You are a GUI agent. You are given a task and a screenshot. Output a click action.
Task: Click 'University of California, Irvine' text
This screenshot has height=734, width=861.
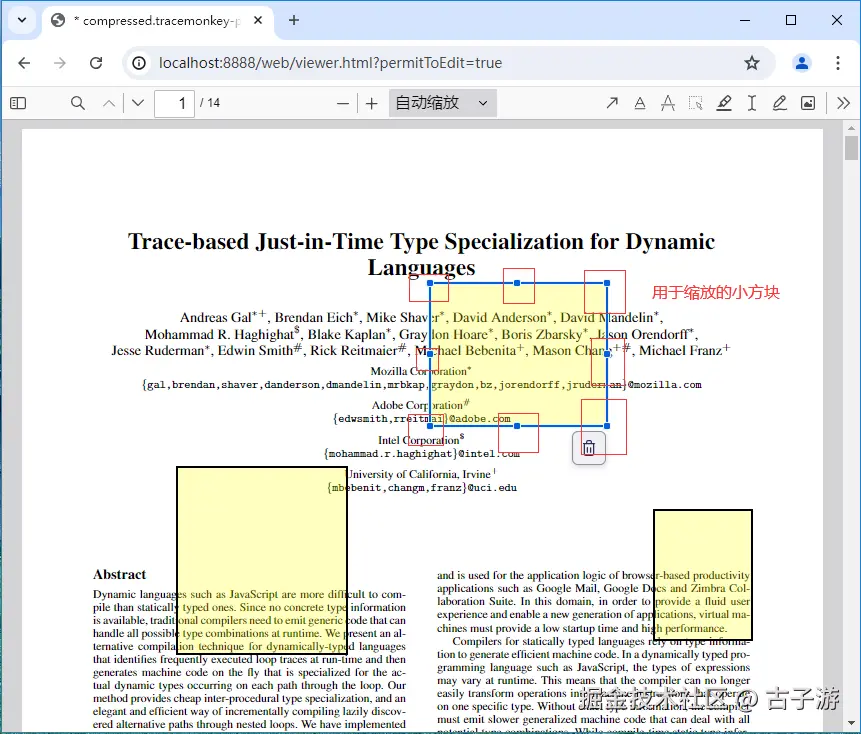coord(419,474)
